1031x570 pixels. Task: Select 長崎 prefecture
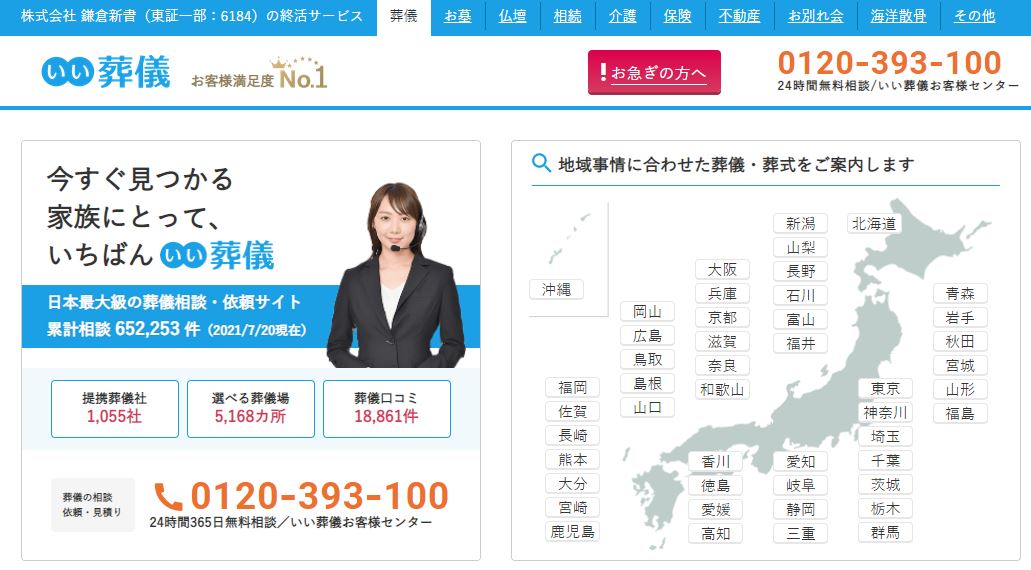coord(572,435)
